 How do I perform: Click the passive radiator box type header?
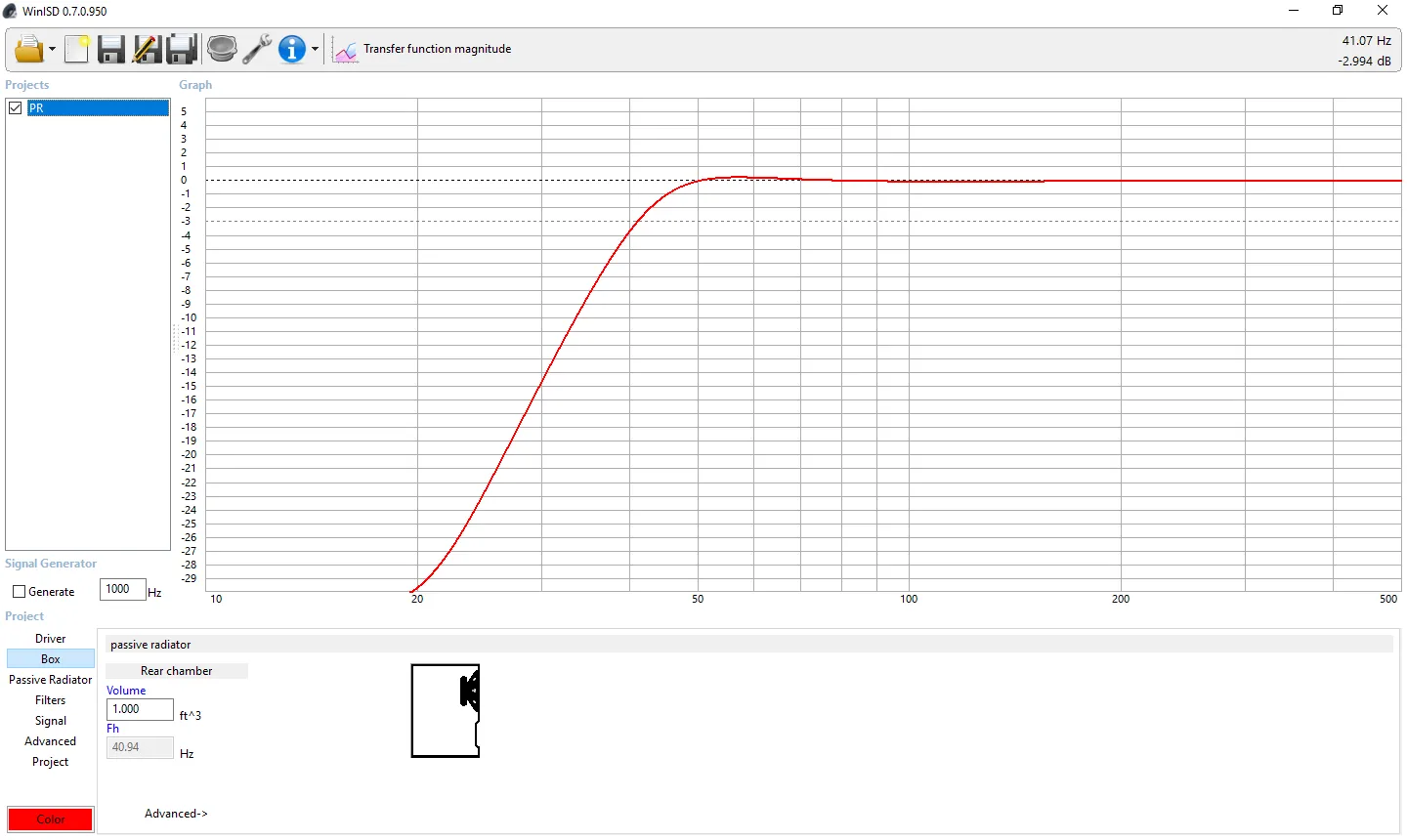coord(749,645)
